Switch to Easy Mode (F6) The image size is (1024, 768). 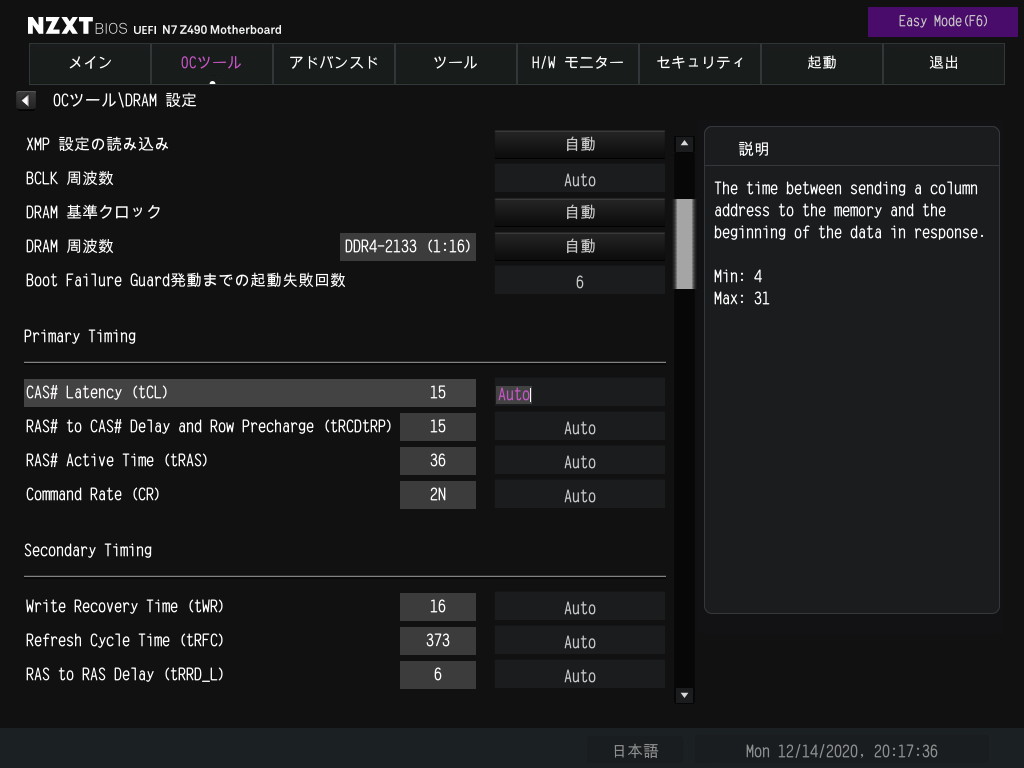[x=942, y=22]
